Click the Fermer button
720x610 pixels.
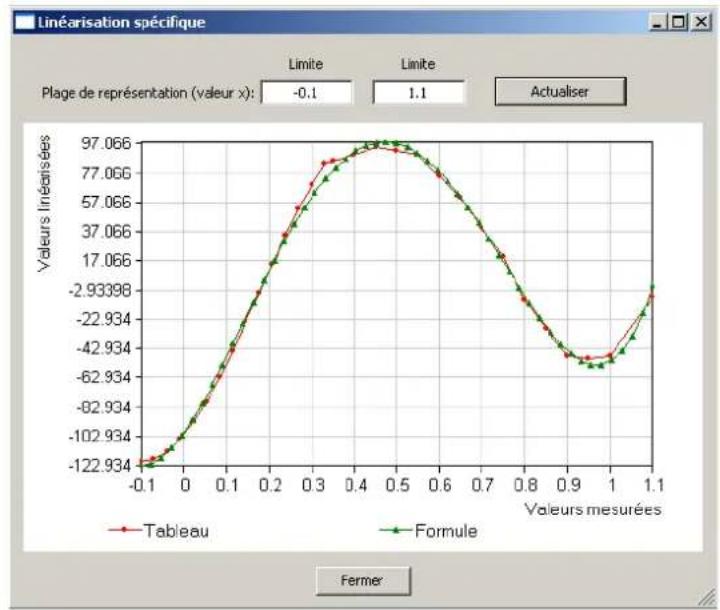(363, 581)
